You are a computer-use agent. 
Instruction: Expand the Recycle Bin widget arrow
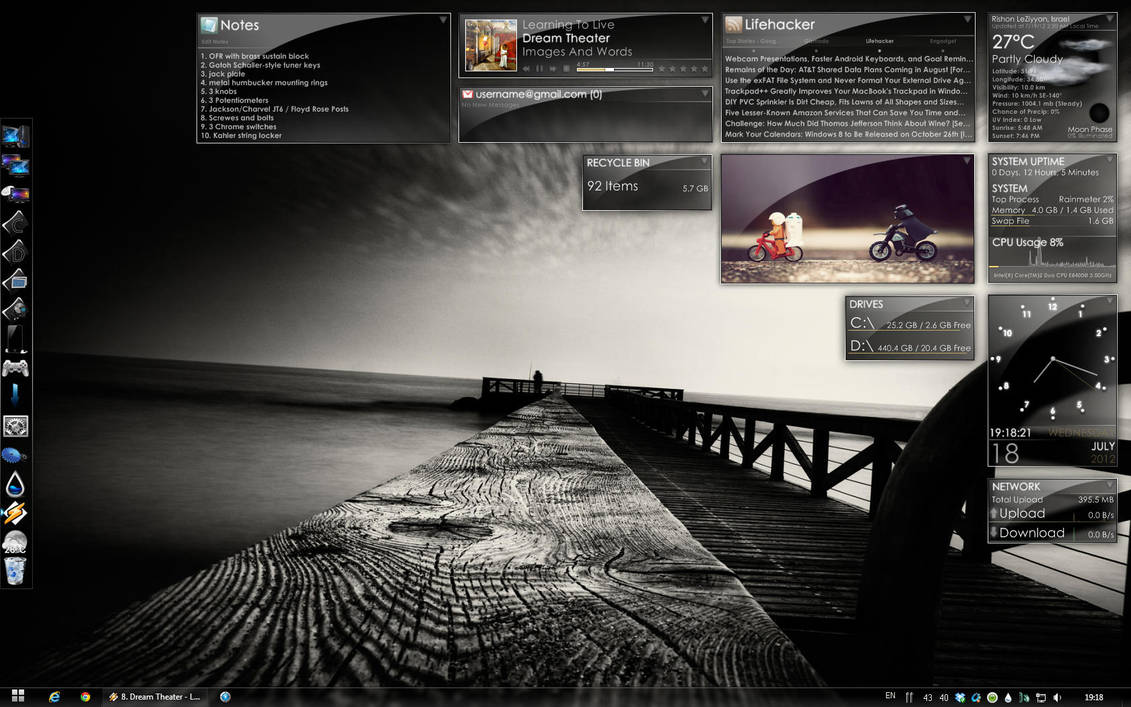(x=705, y=161)
